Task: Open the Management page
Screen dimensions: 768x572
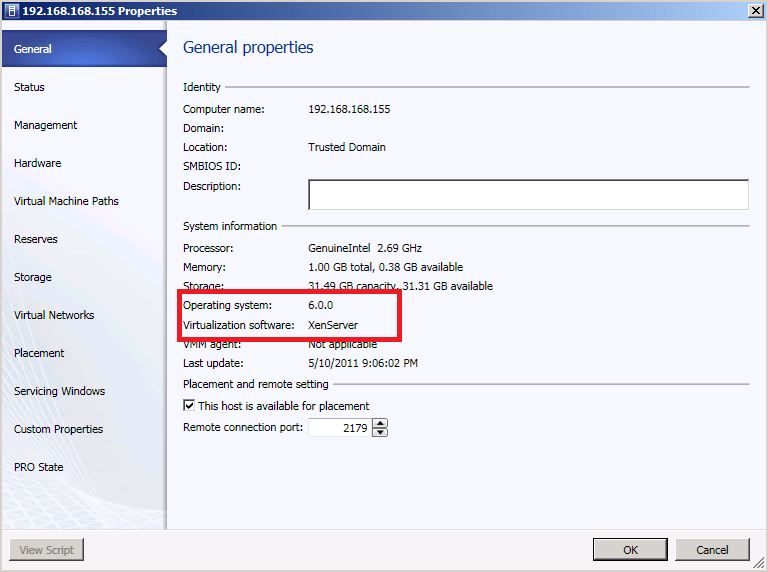Action: pos(46,125)
